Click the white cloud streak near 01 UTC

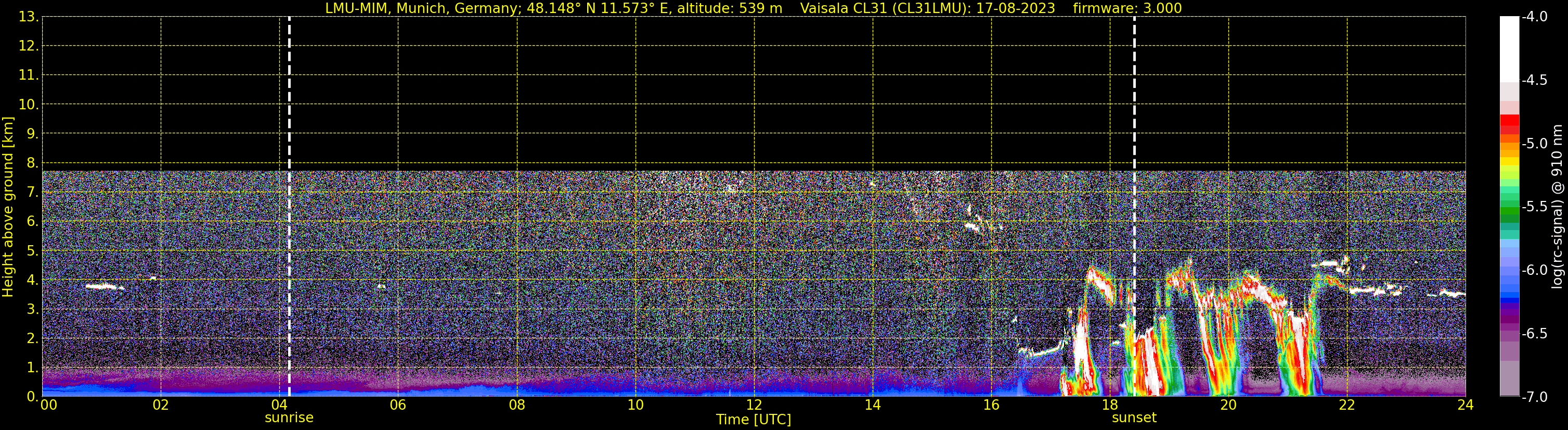(x=101, y=286)
